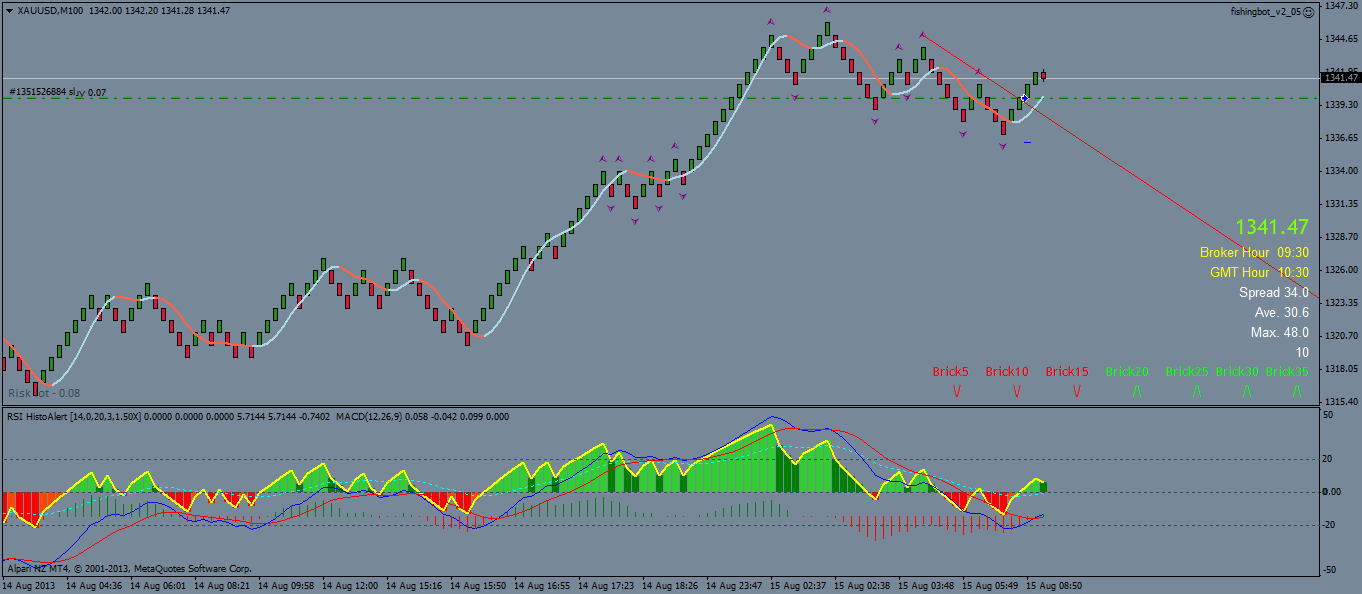Click the Spread 34.0 readout
Viewport: 1362px width, 594px height.
pyautogui.click(x=1274, y=292)
